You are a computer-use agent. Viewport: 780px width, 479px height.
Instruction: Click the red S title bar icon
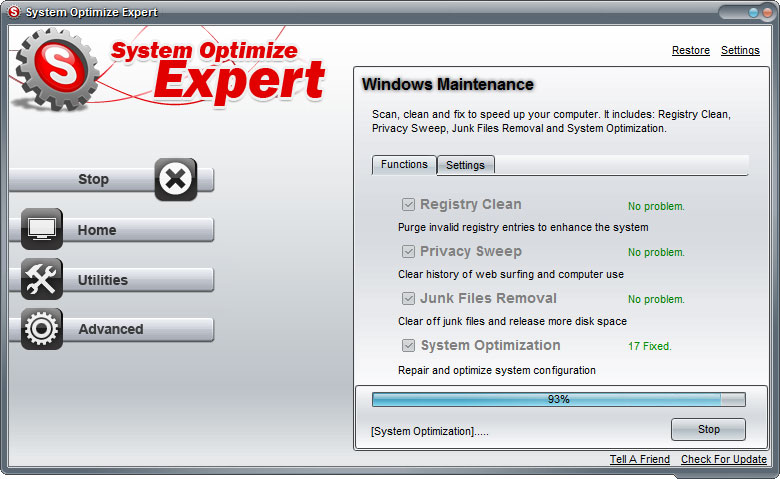pos(13,11)
